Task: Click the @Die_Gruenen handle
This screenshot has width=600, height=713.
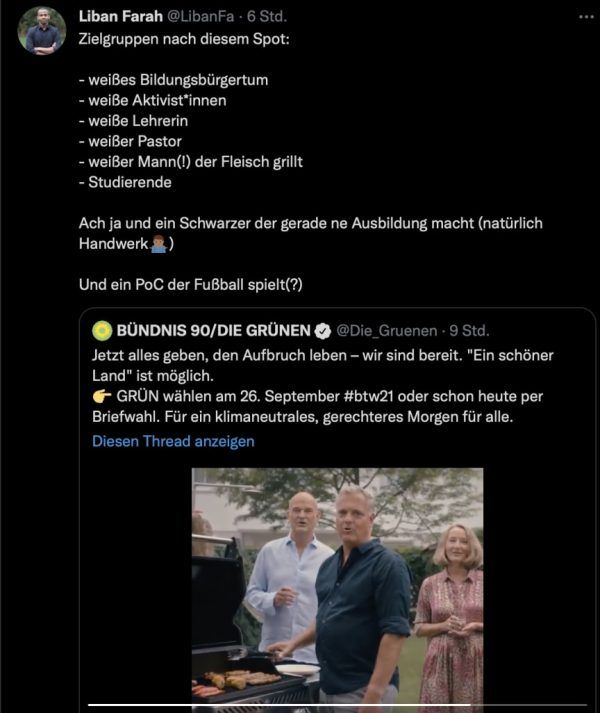Action: point(387,331)
